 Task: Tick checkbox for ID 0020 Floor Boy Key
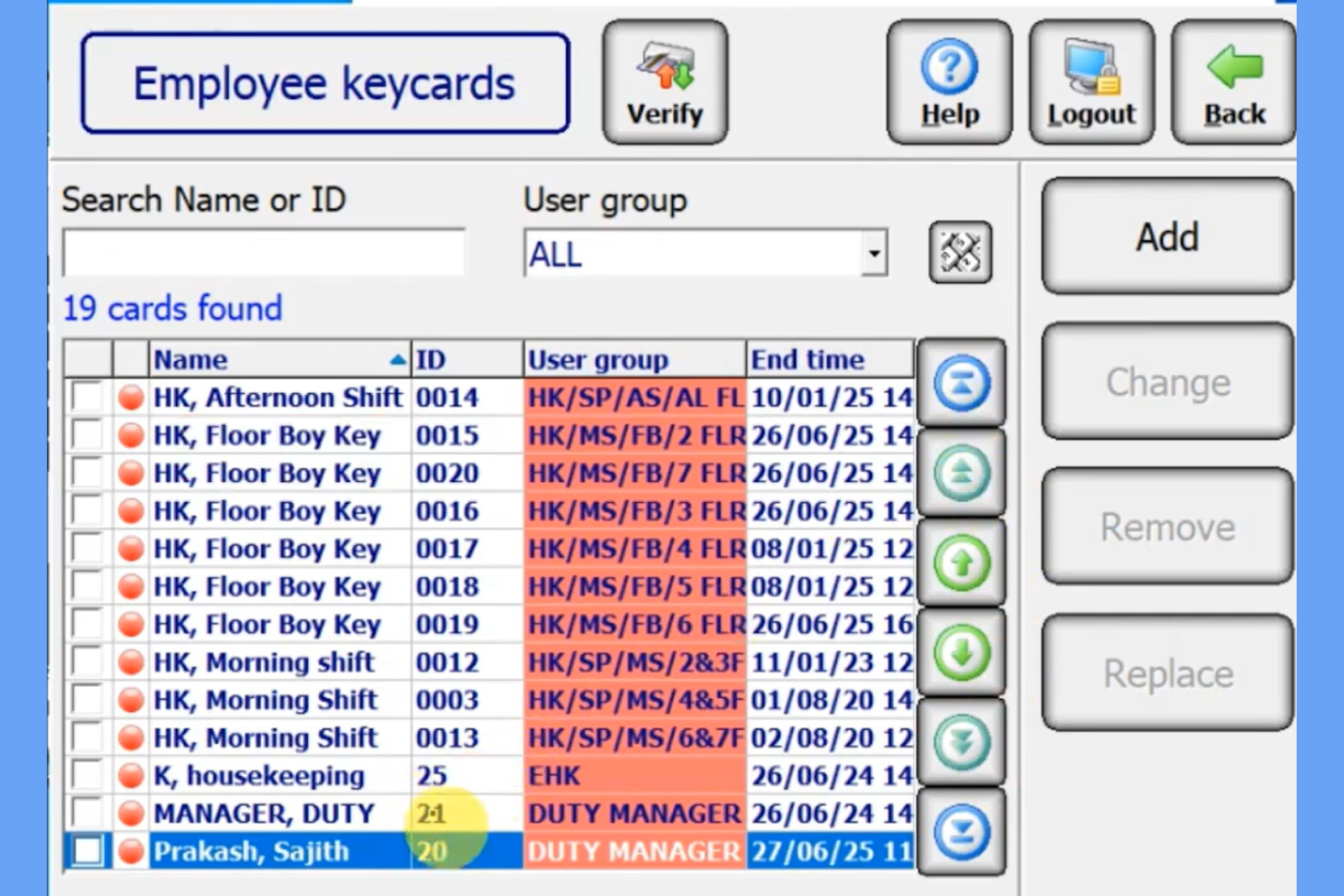[87, 473]
